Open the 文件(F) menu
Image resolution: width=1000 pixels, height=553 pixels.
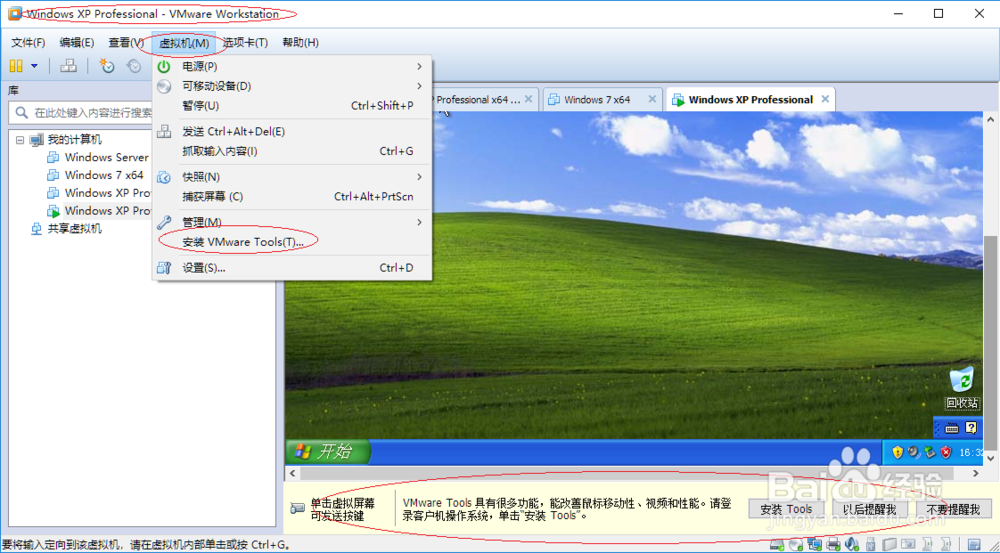[28, 43]
